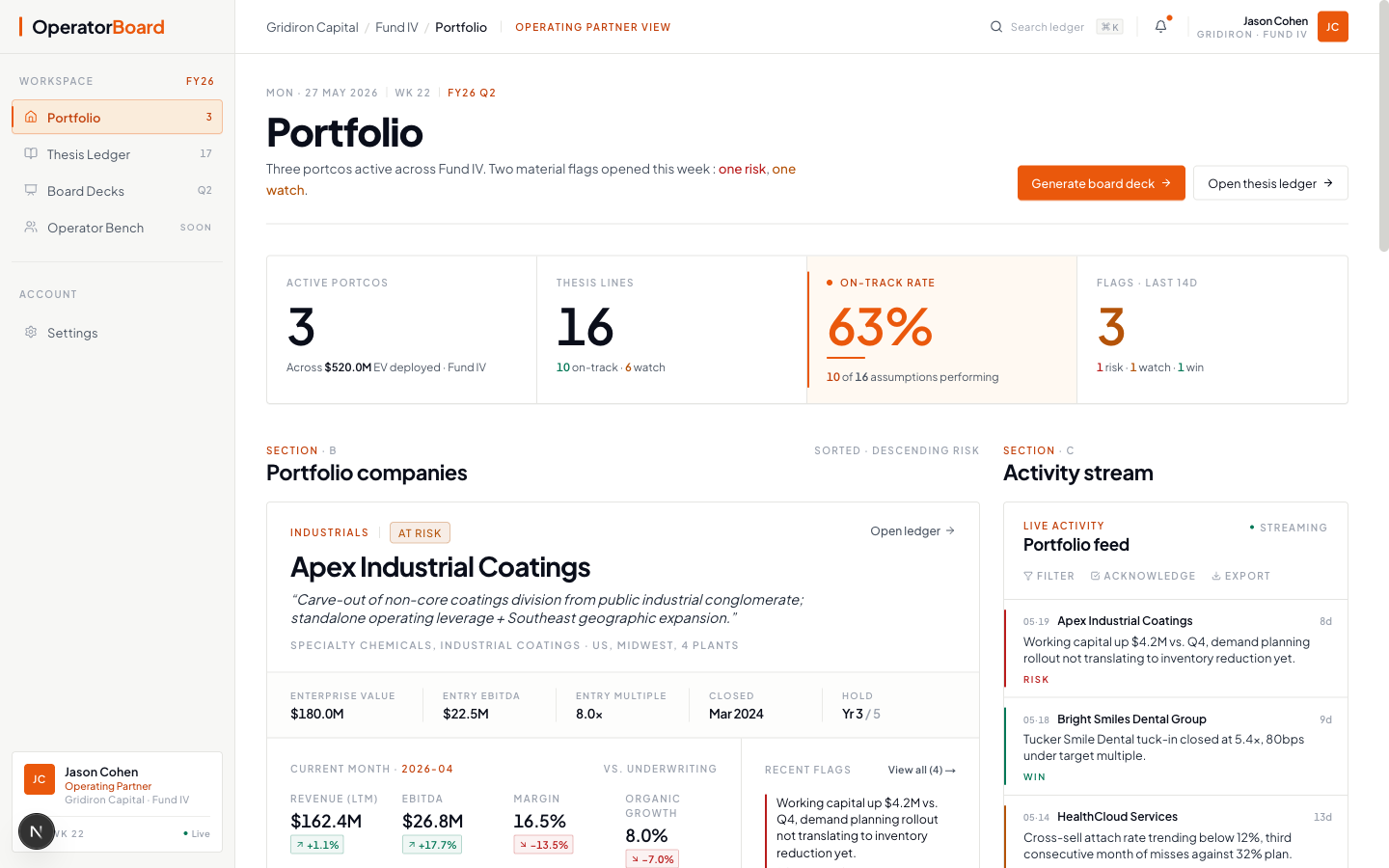Click the +1.1% revenue change chip

coord(317,844)
